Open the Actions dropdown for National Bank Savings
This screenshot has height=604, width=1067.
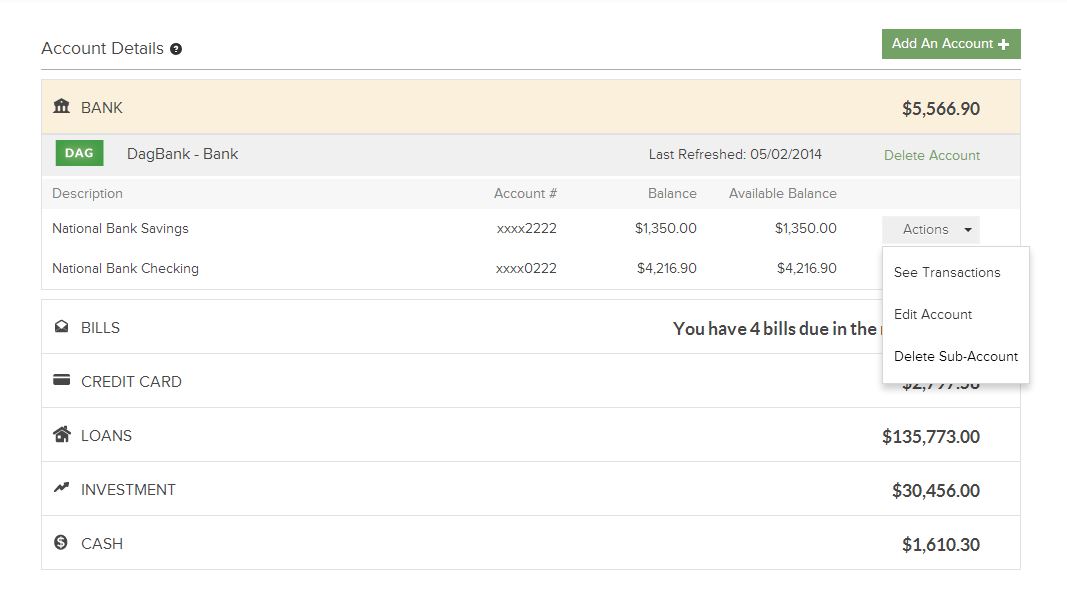(930, 229)
